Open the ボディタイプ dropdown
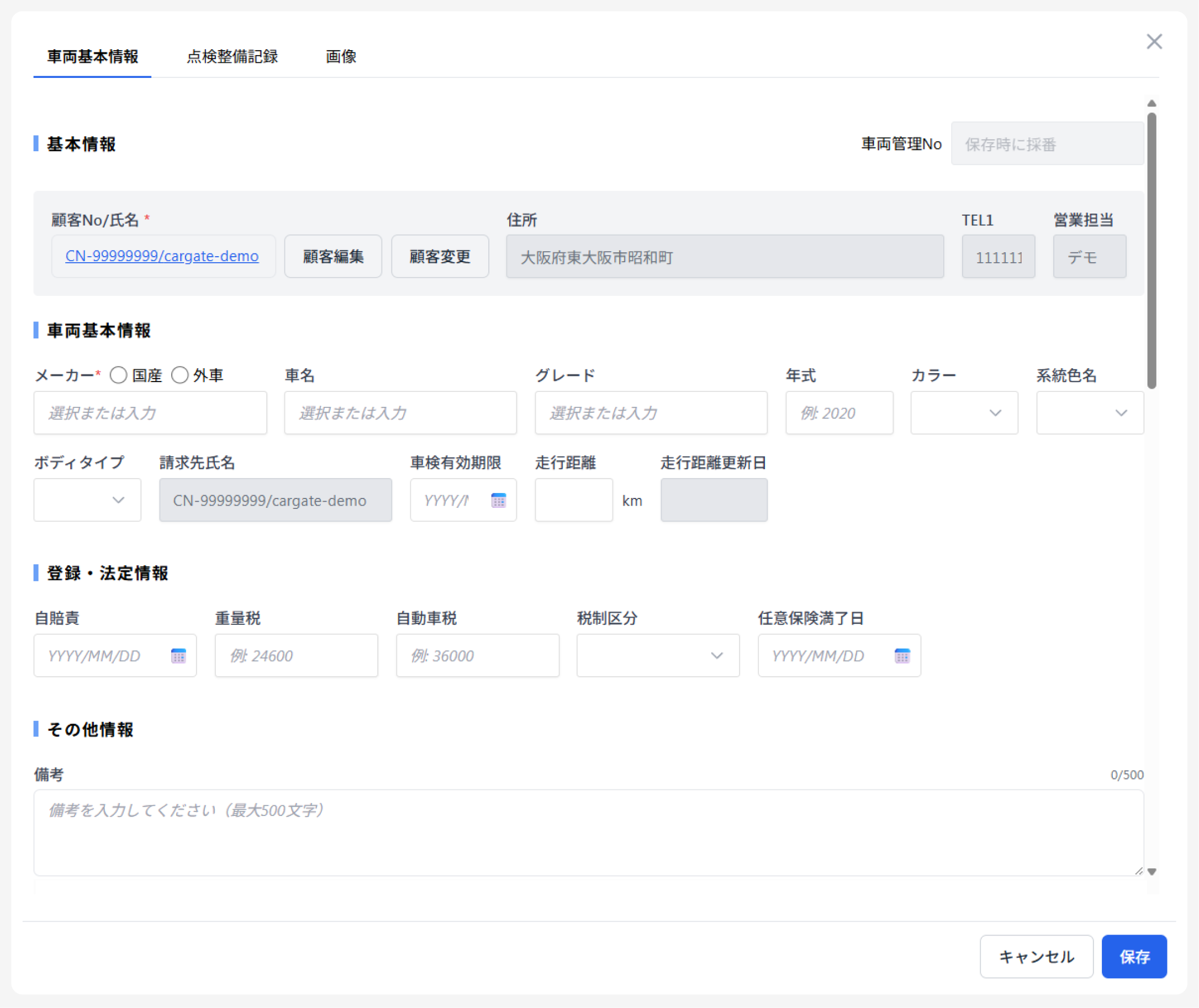The image size is (1199, 1008). pos(87,500)
